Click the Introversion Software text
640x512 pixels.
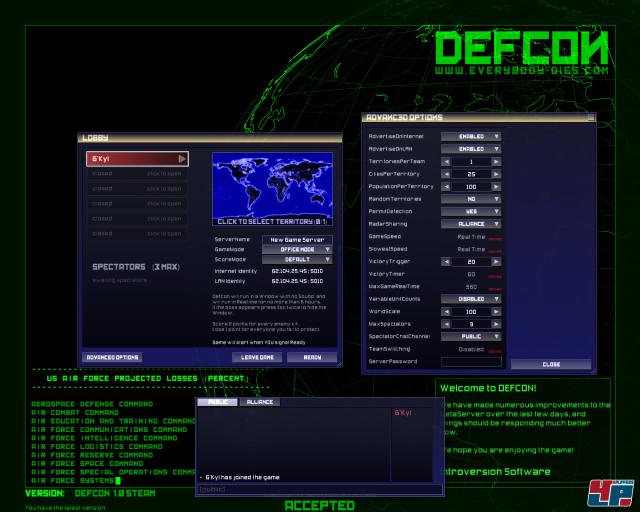[x=497, y=472]
